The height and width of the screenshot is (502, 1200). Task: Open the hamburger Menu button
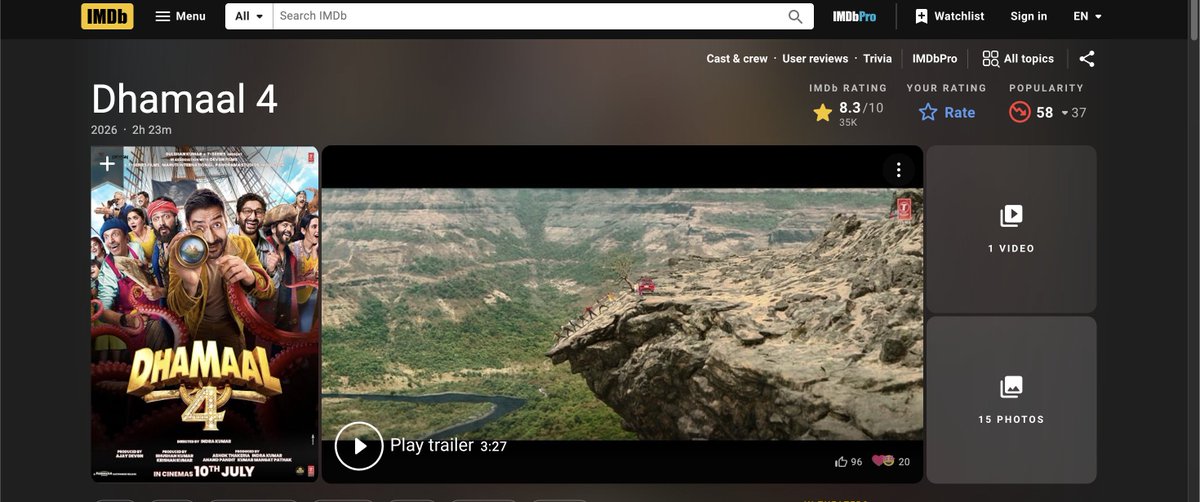[x=180, y=16]
